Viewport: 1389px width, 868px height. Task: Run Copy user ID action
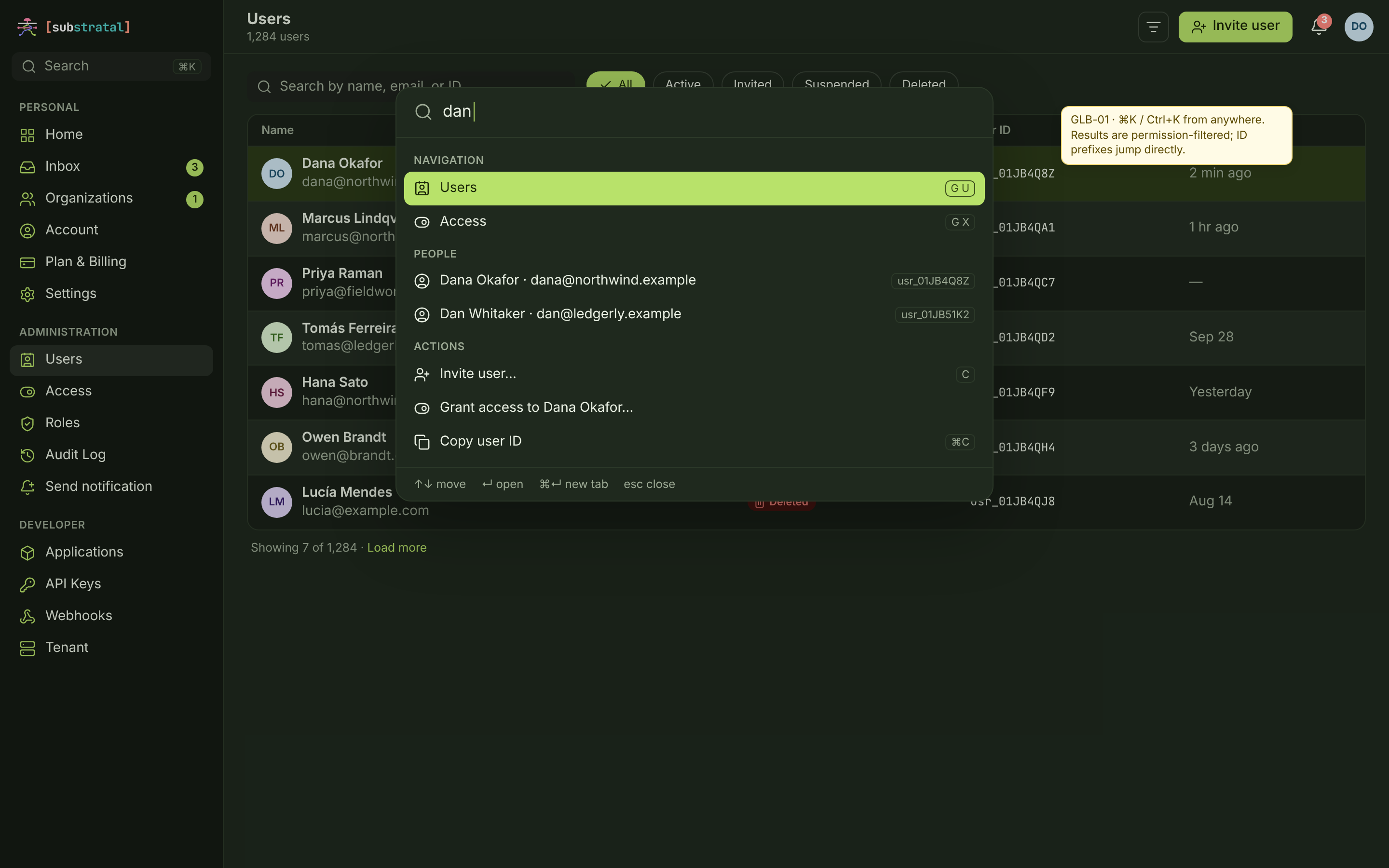point(694,442)
